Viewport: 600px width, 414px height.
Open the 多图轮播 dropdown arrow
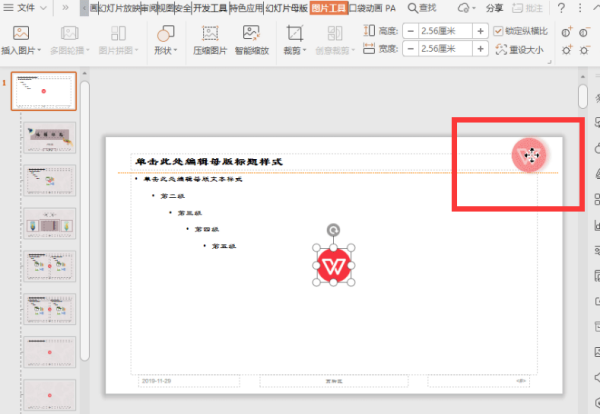(x=88, y=50)
